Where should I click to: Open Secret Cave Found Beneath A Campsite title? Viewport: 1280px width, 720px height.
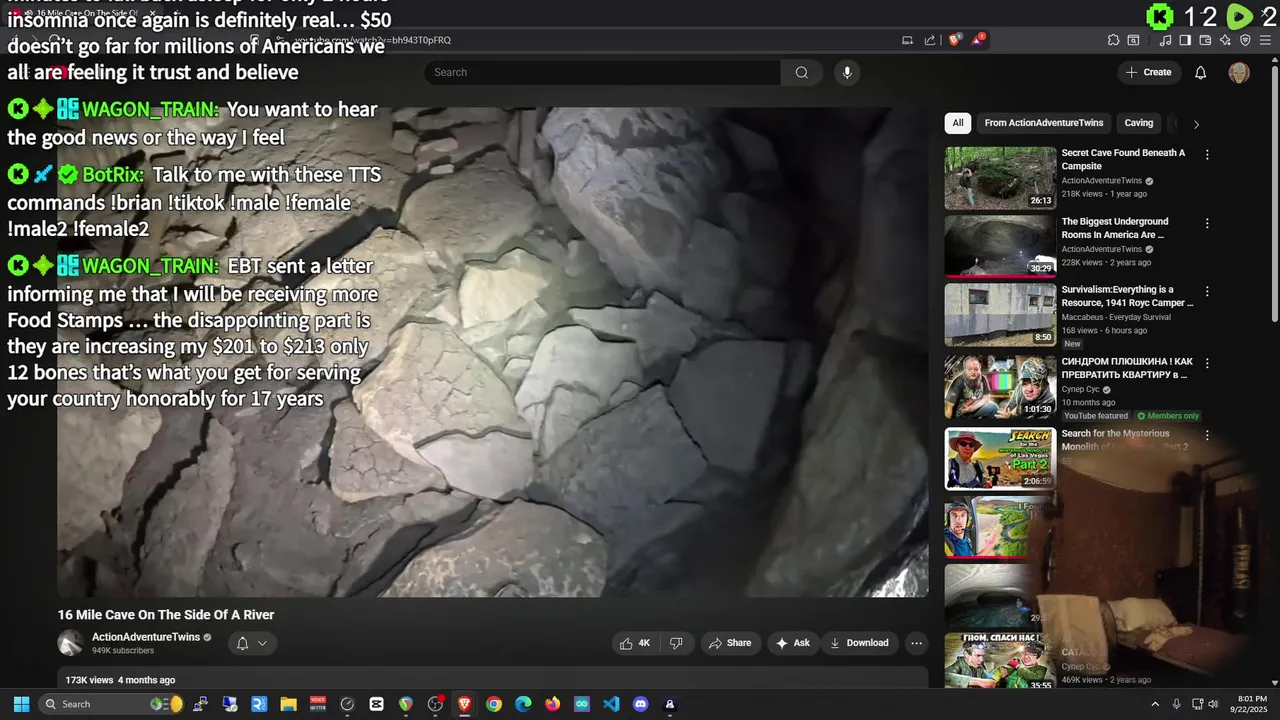[1123, 159]
